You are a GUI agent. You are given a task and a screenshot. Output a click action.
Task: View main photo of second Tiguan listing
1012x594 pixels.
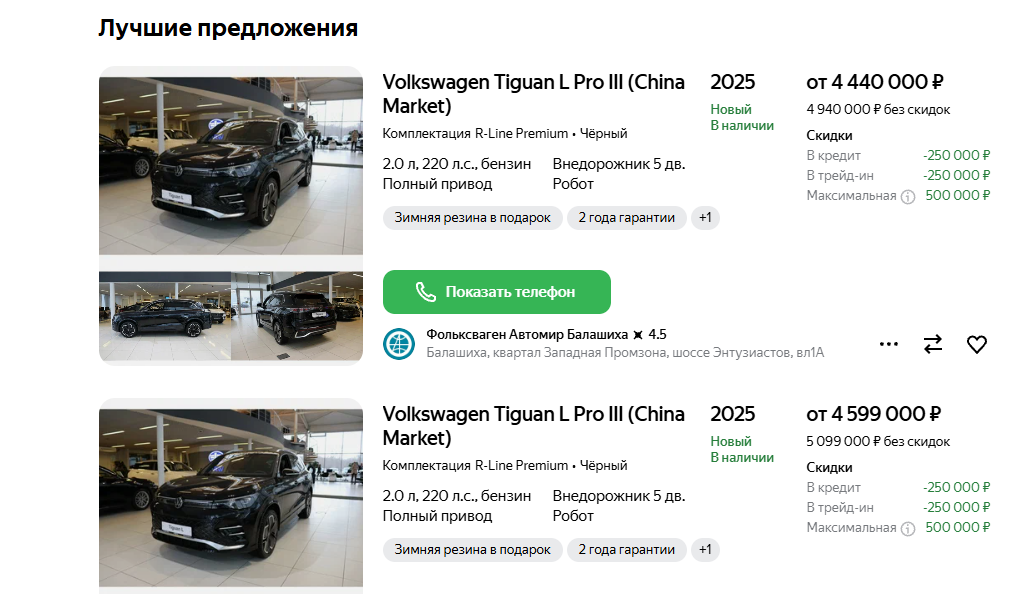click(231, 498)
